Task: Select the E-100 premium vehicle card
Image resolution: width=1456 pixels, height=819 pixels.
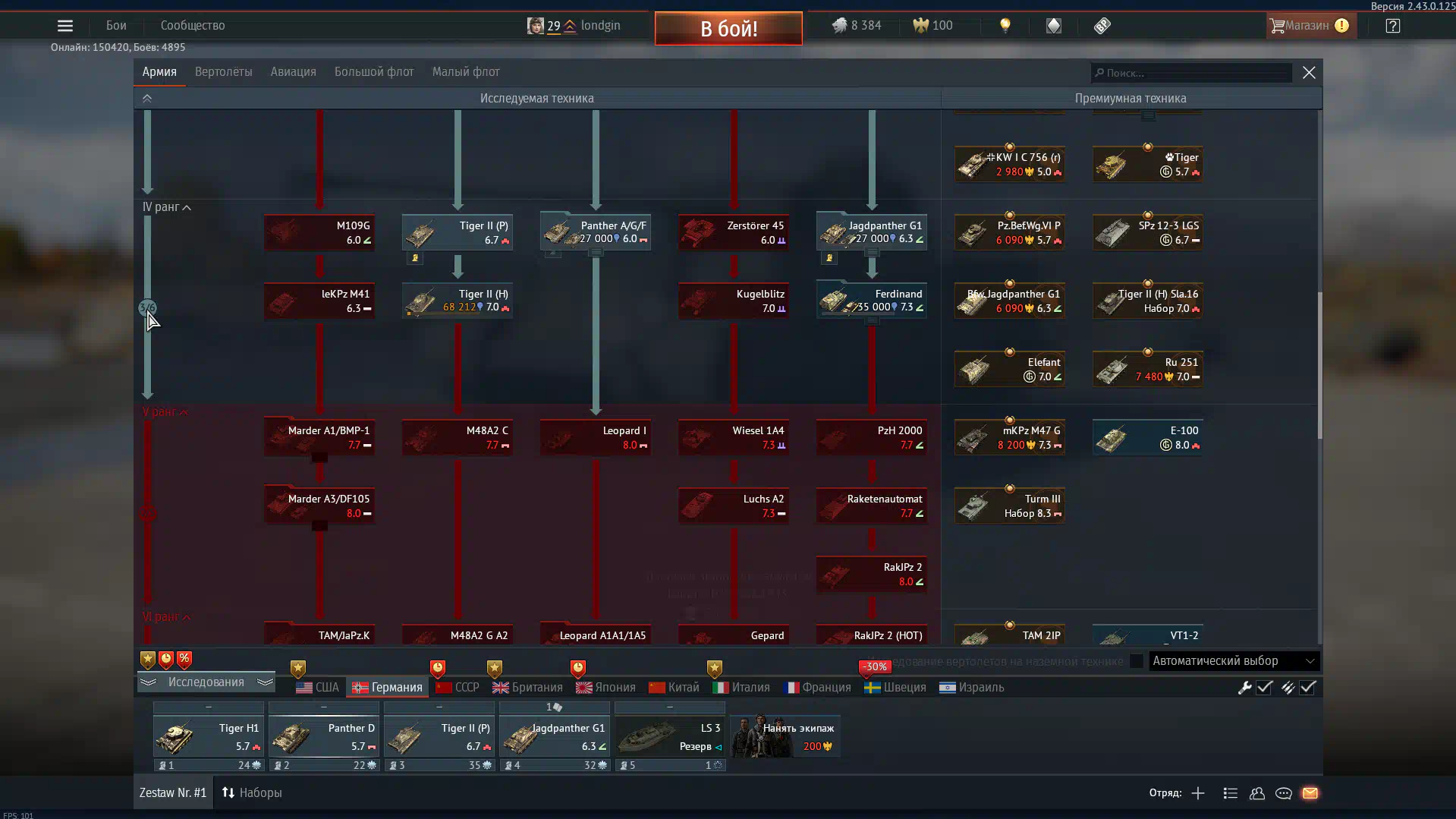Action: pos(1148,437)
